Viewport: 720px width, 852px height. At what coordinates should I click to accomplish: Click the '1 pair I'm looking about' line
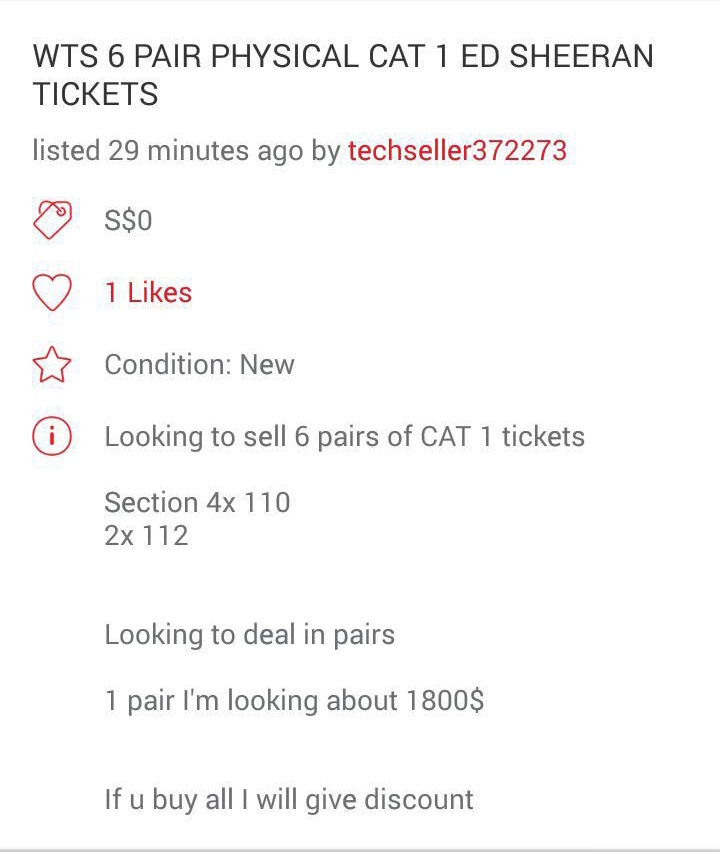click(x=250, y=700)
